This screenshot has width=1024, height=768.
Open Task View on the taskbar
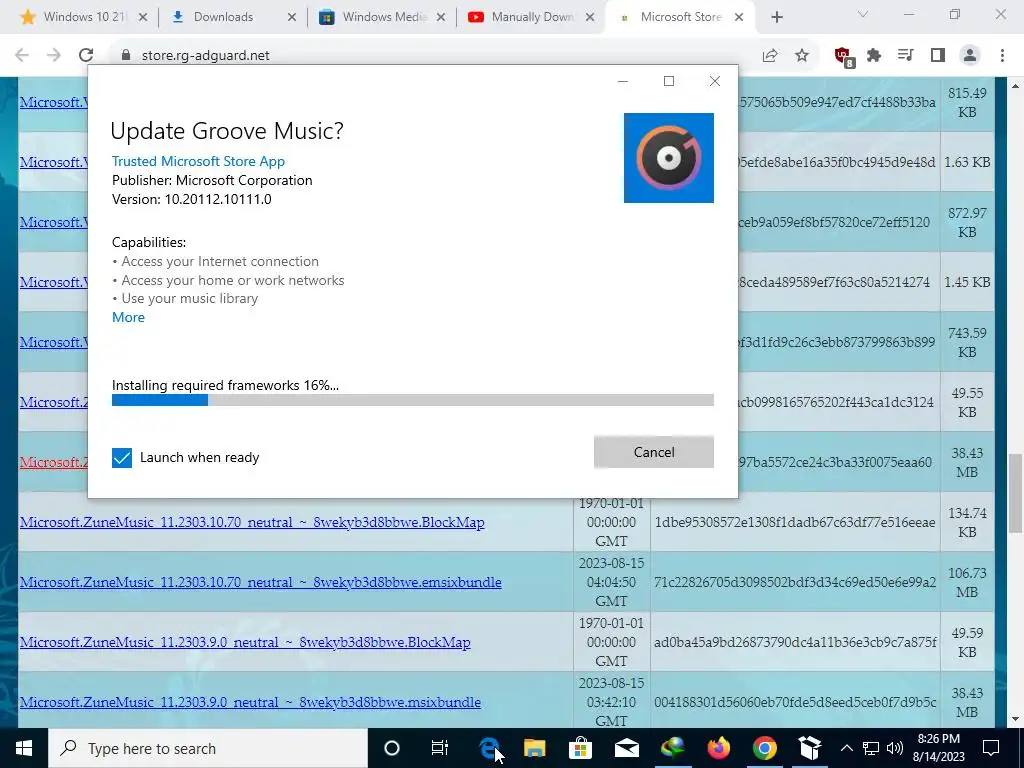(x=440, y=748)
